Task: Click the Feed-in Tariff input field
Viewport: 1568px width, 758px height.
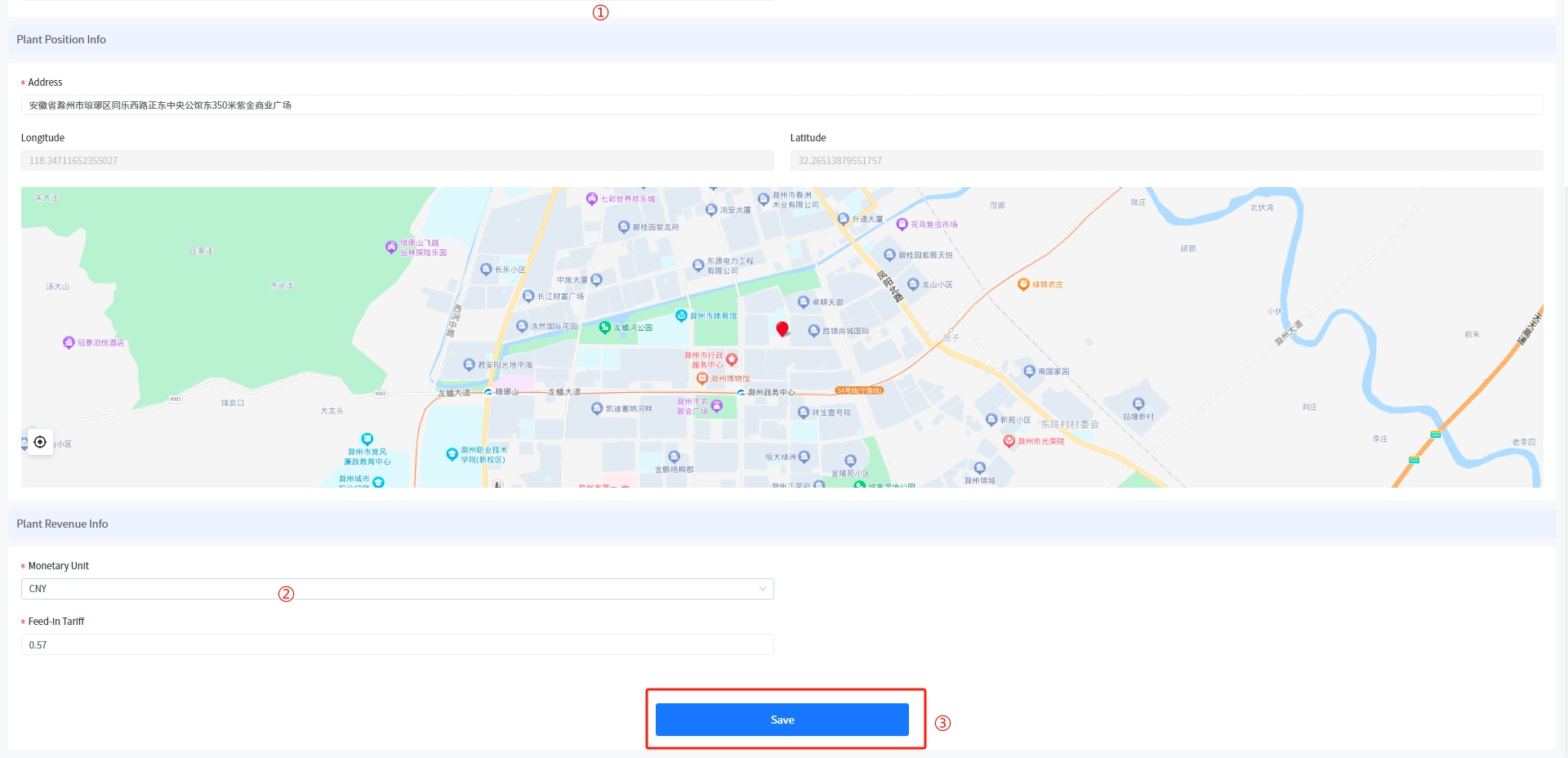Action: (397, 645)
